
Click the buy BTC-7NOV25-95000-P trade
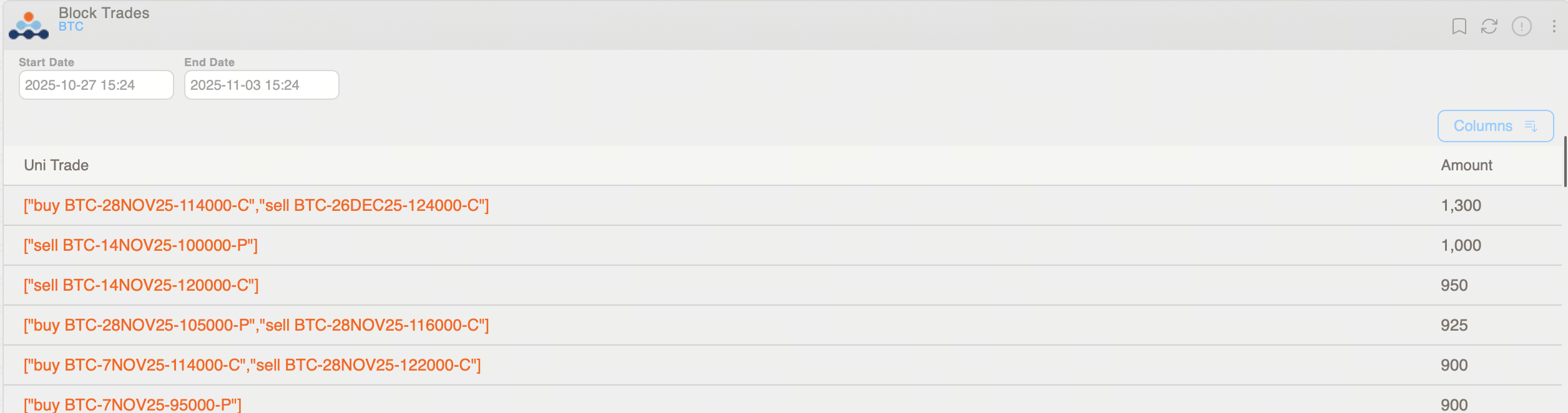pos(132,404)
